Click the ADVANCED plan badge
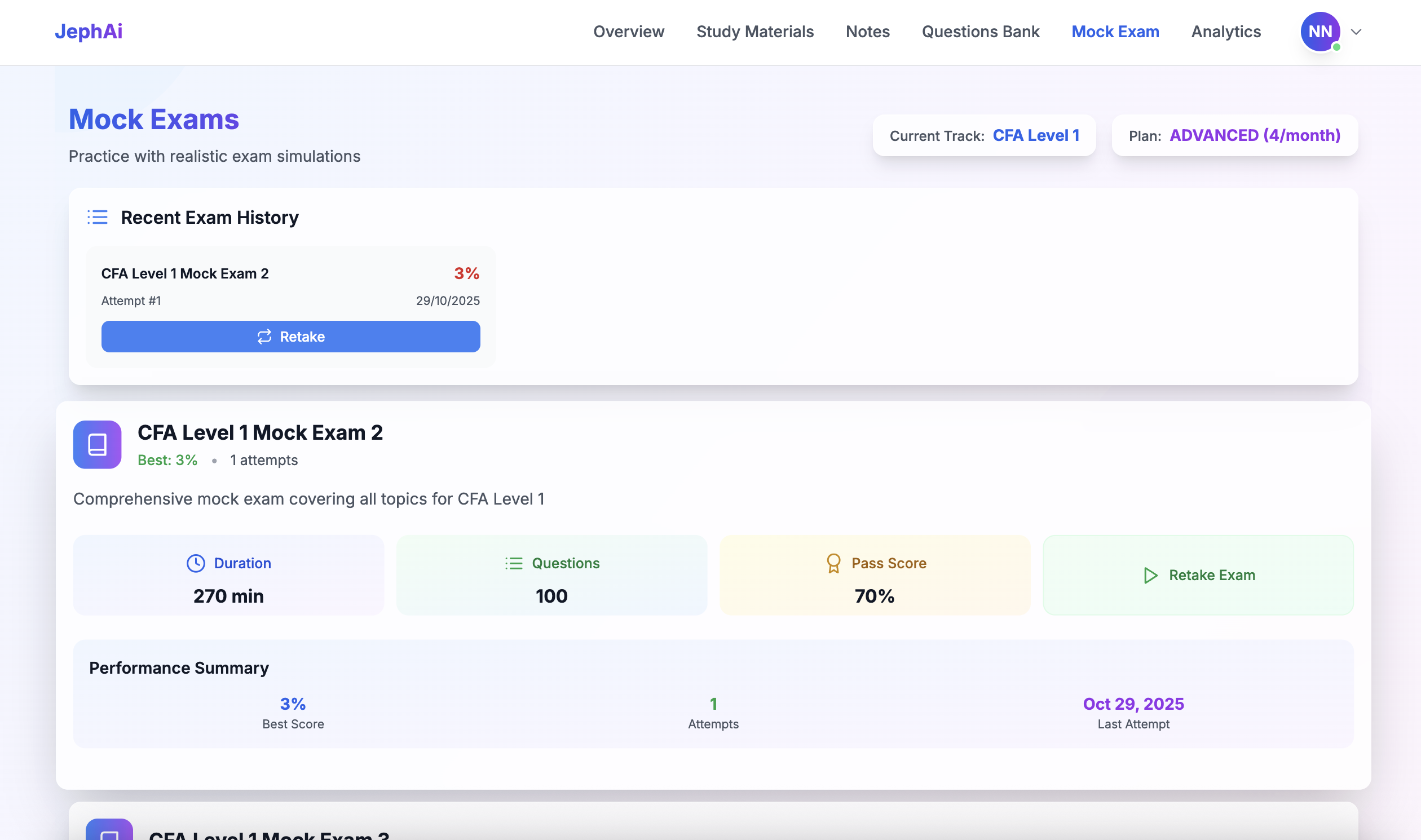 point(1234,136)
